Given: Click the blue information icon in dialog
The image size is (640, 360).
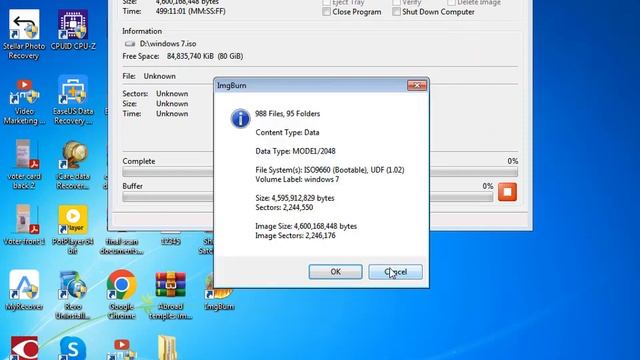Looking at the screenshot, I should [x=240, y=118].
